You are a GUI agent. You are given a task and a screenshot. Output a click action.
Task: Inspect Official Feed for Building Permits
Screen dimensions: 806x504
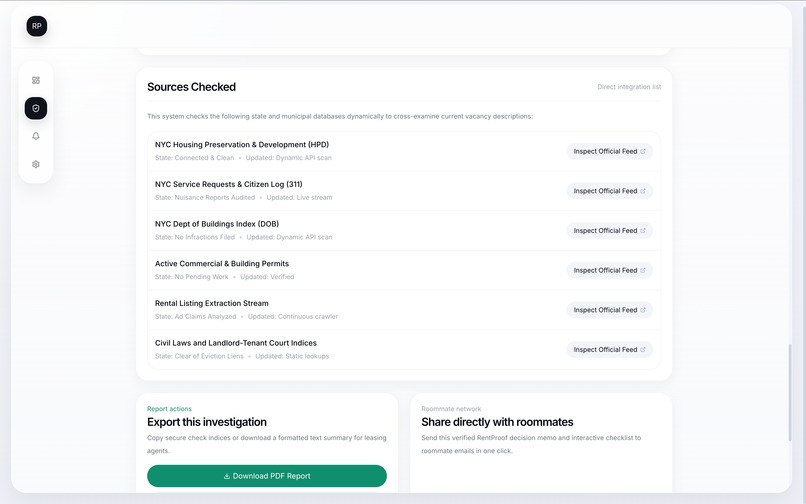609,270
